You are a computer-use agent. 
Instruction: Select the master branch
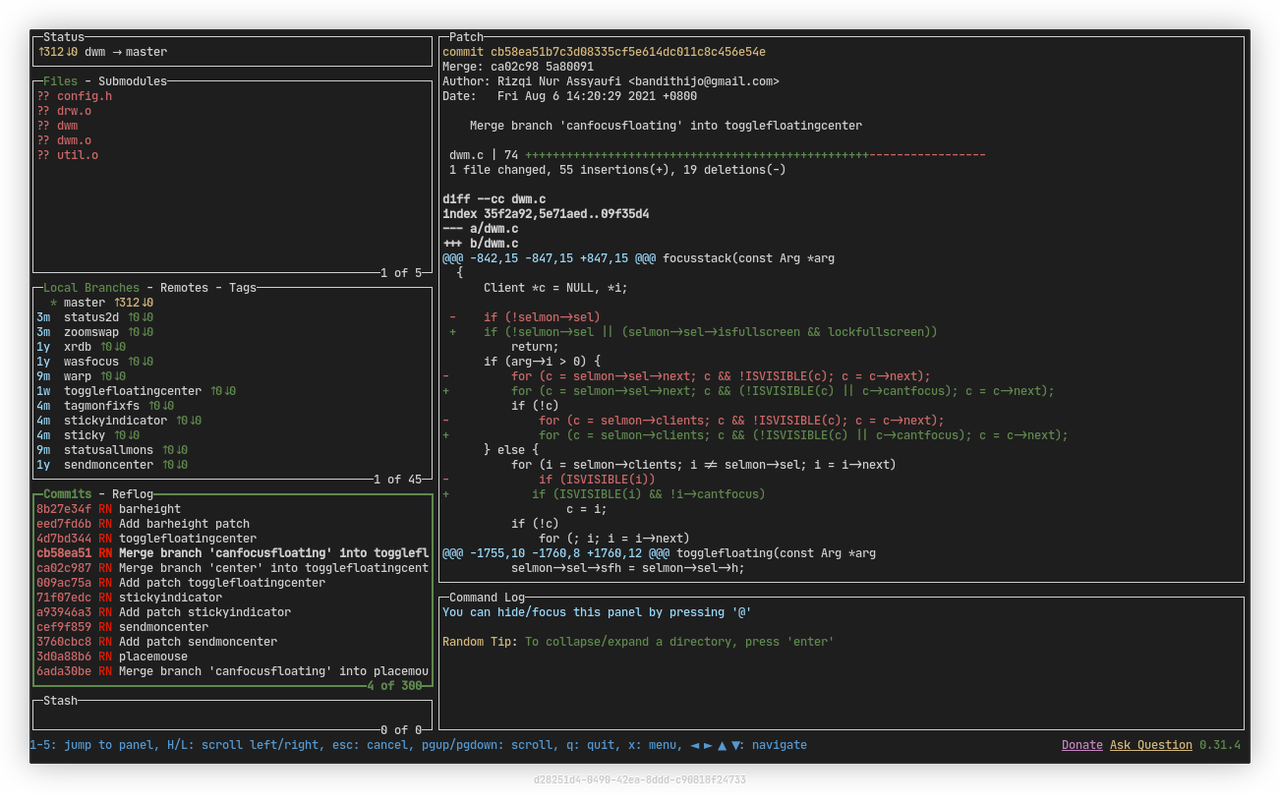(84, 302)
